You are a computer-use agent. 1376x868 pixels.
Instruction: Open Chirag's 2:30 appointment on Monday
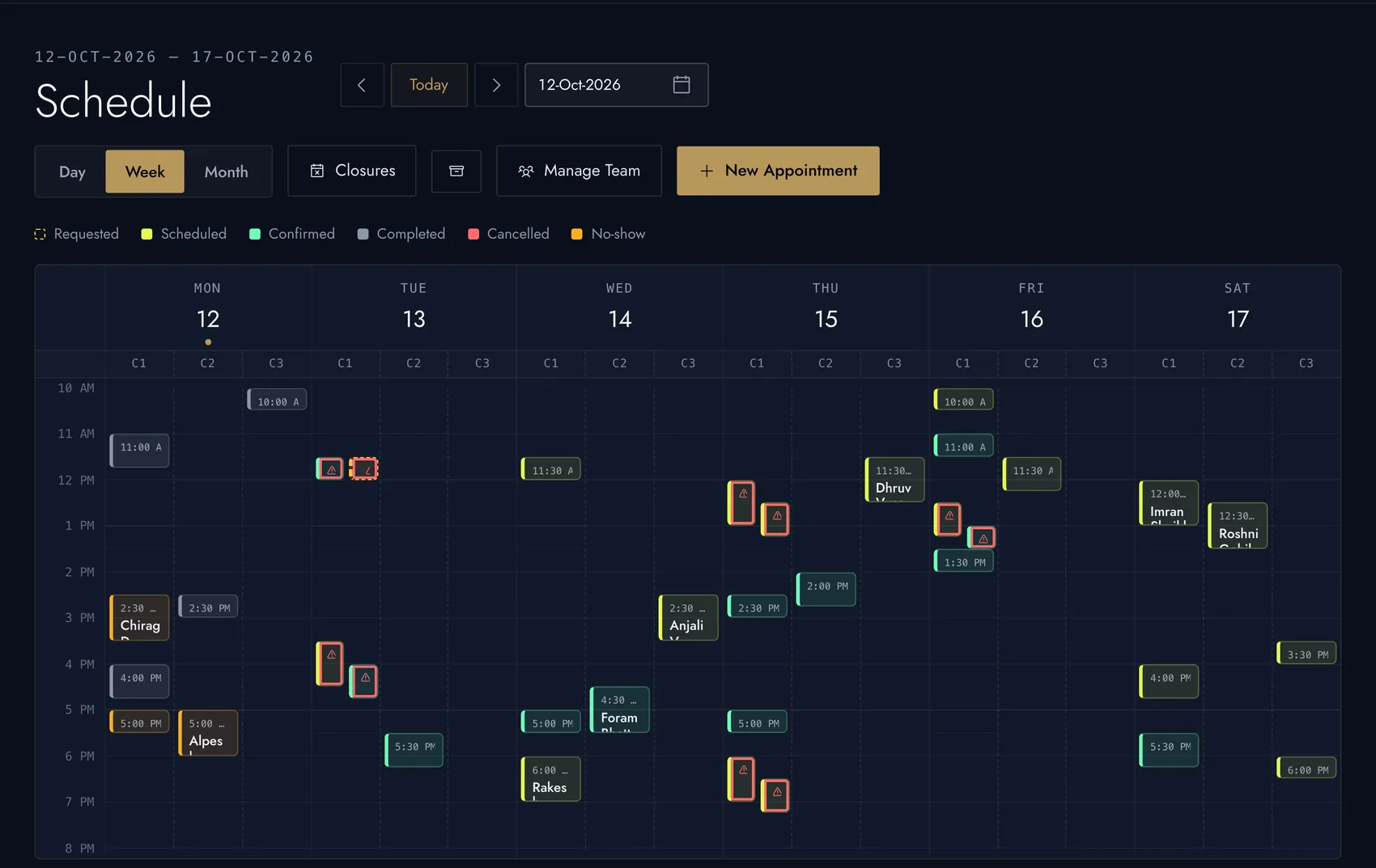pyautogui.click(x=139, y=618)
